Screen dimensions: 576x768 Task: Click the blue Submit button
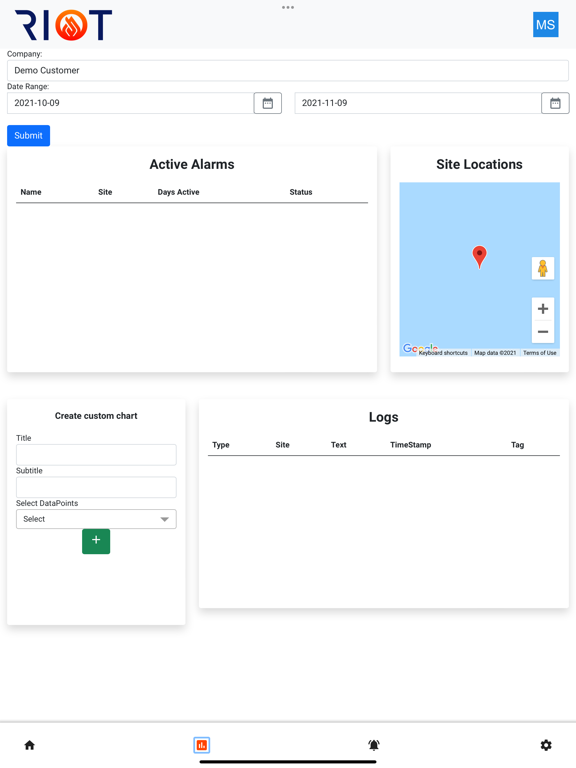28,136
